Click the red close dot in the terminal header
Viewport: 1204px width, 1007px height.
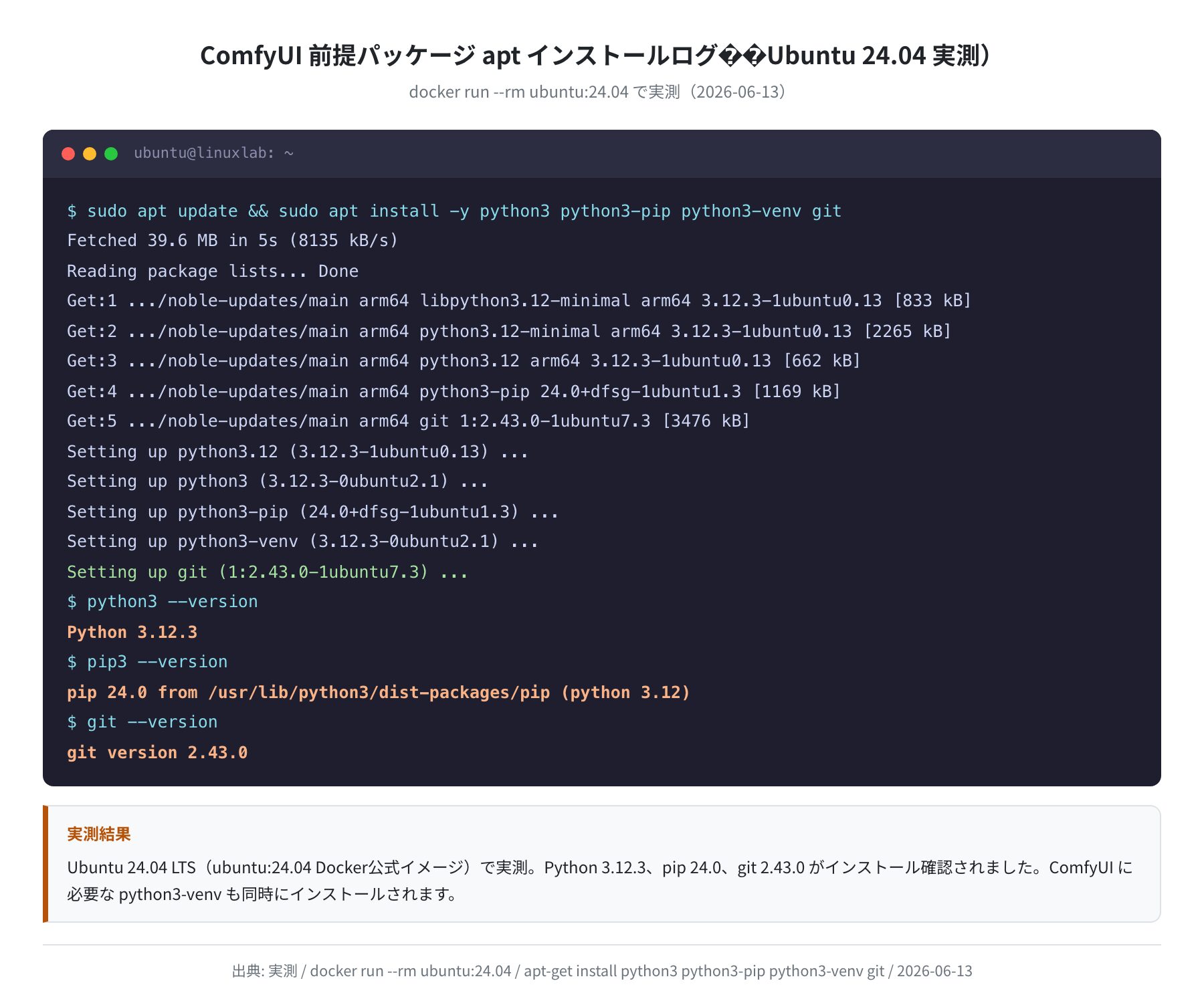tap(68, 154)
